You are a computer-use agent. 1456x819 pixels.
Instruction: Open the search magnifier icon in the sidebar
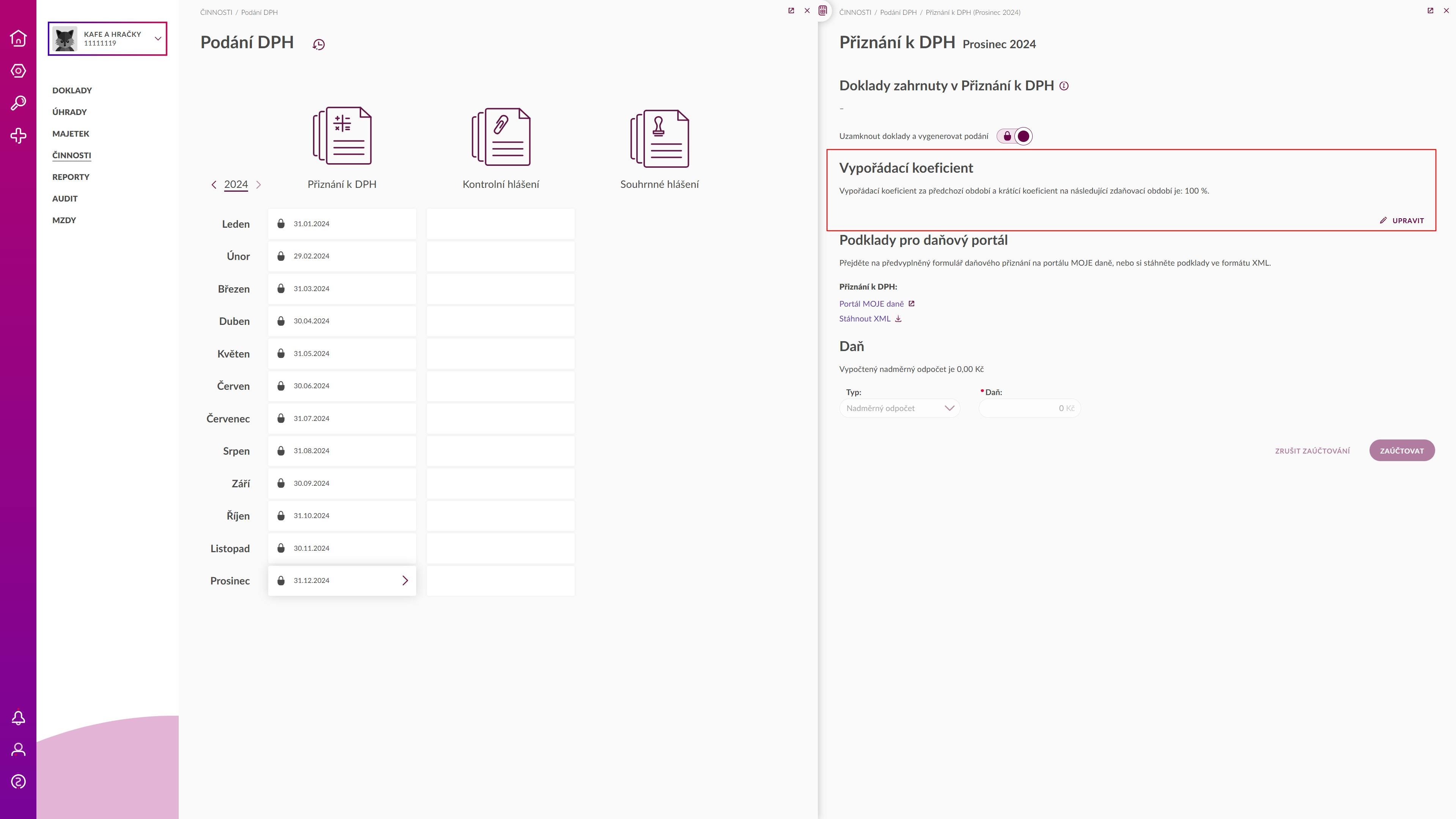[18, 103]
